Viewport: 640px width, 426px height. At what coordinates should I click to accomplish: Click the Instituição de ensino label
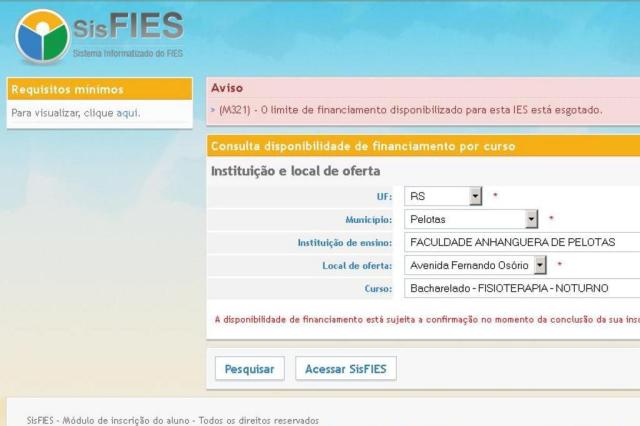click(344, 243)
